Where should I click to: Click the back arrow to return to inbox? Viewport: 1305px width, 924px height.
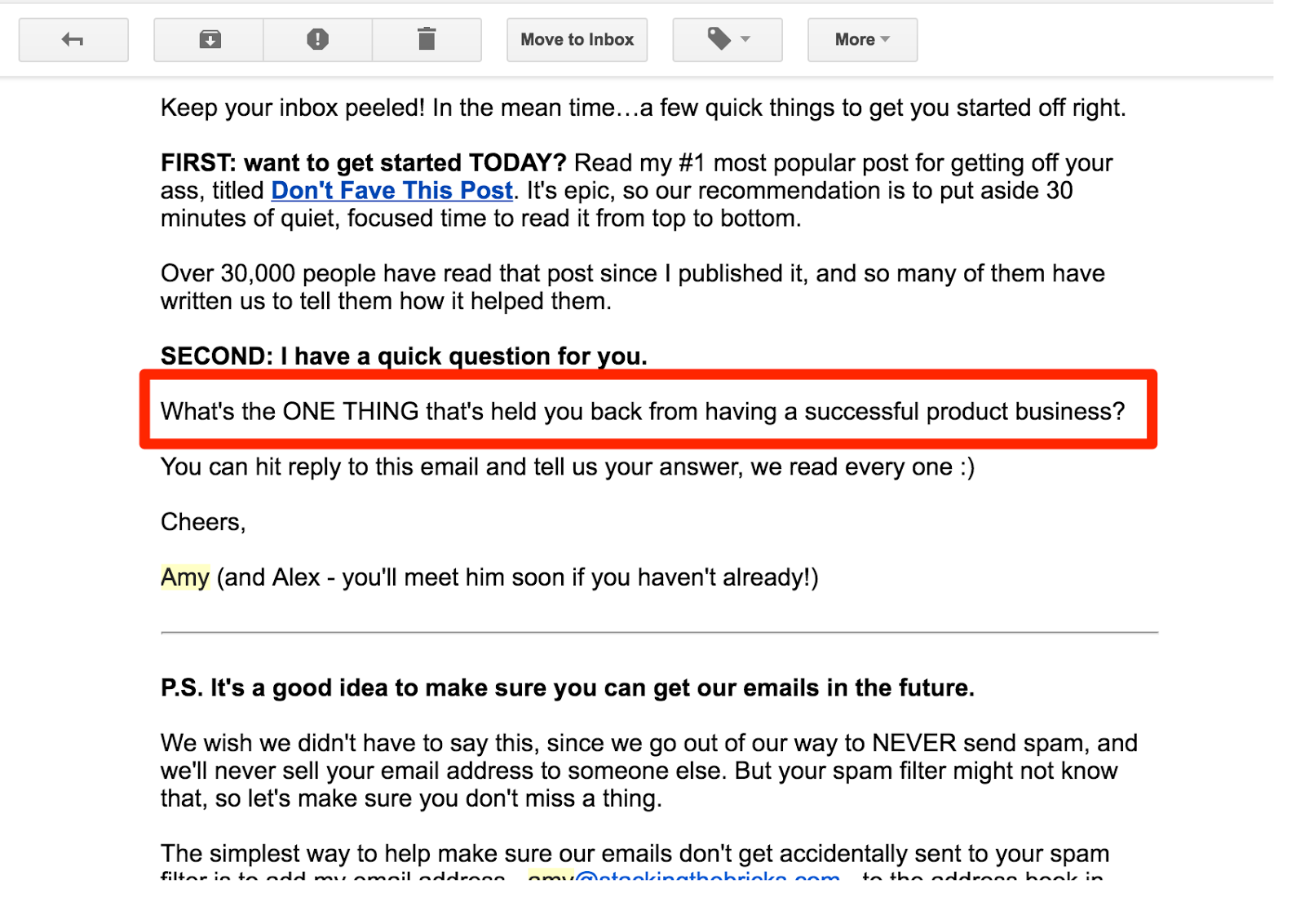(73, 40)
